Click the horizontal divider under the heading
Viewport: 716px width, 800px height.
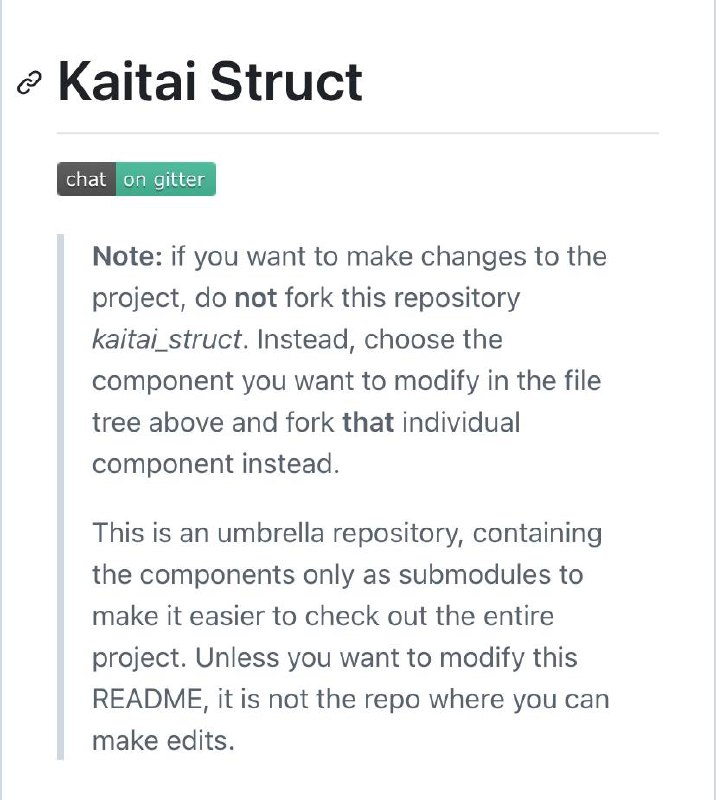point(358,133)
